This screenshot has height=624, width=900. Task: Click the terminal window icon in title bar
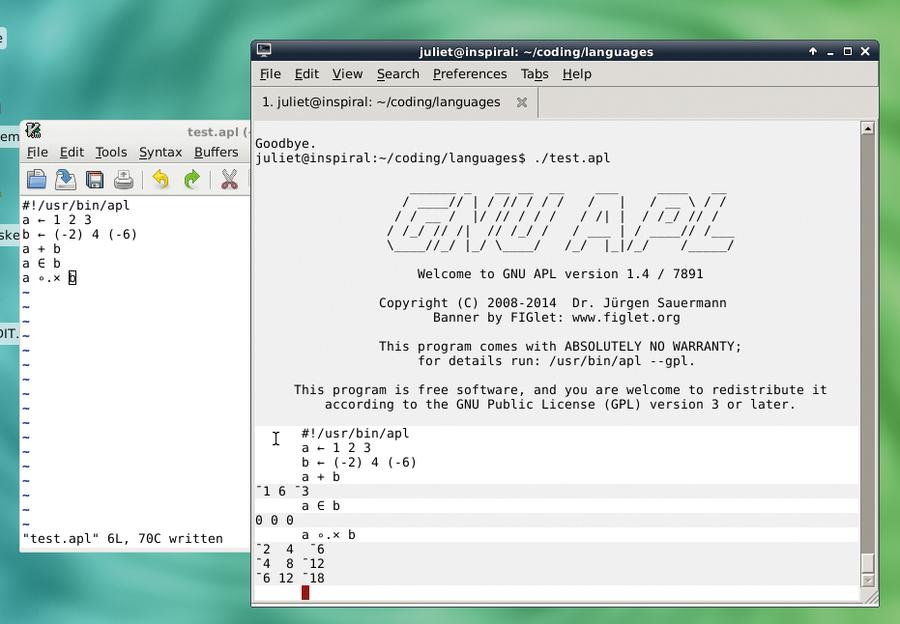(x=264, y=51)
